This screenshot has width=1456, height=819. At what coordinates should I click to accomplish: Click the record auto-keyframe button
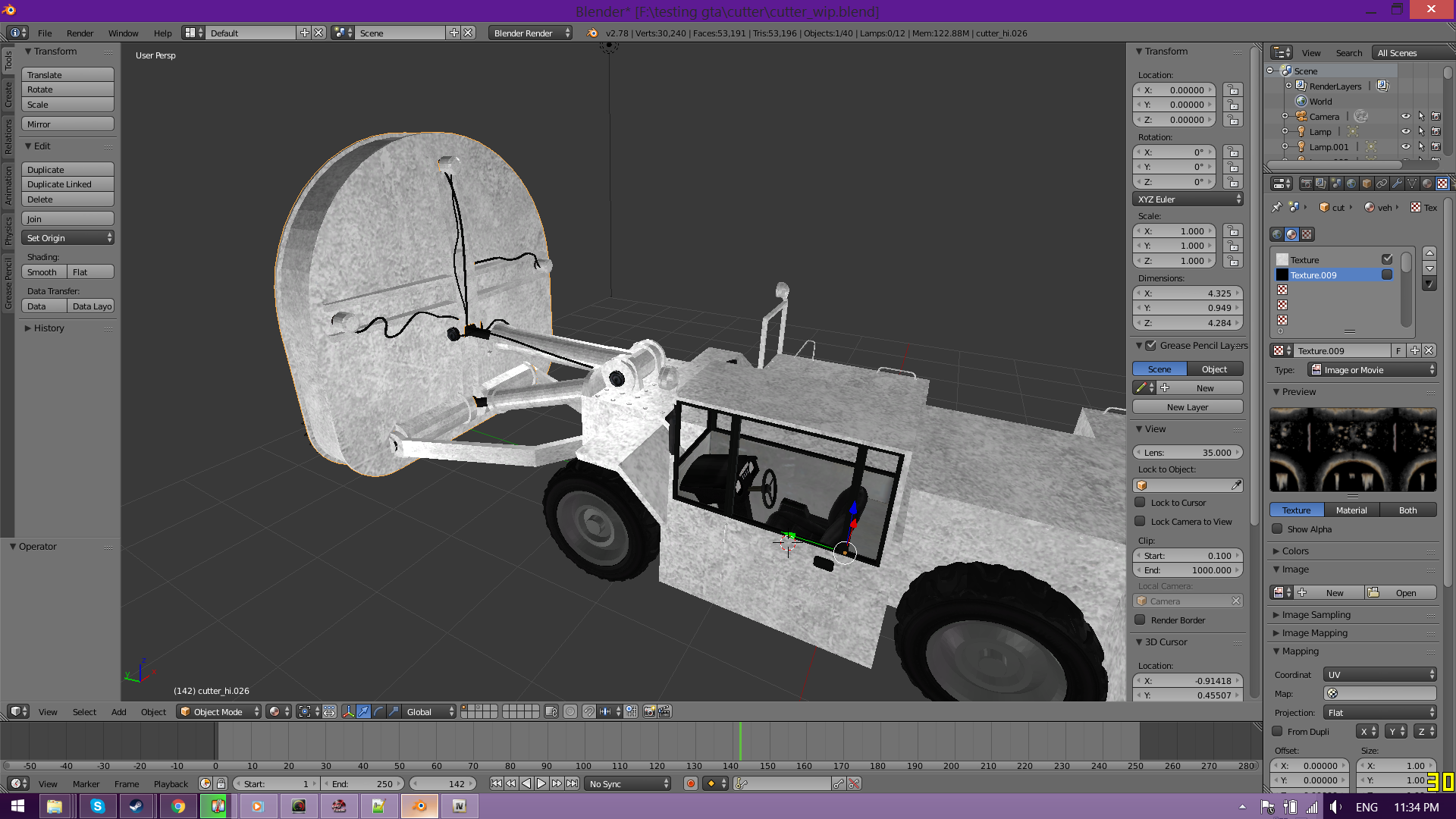tap(690, 783)
